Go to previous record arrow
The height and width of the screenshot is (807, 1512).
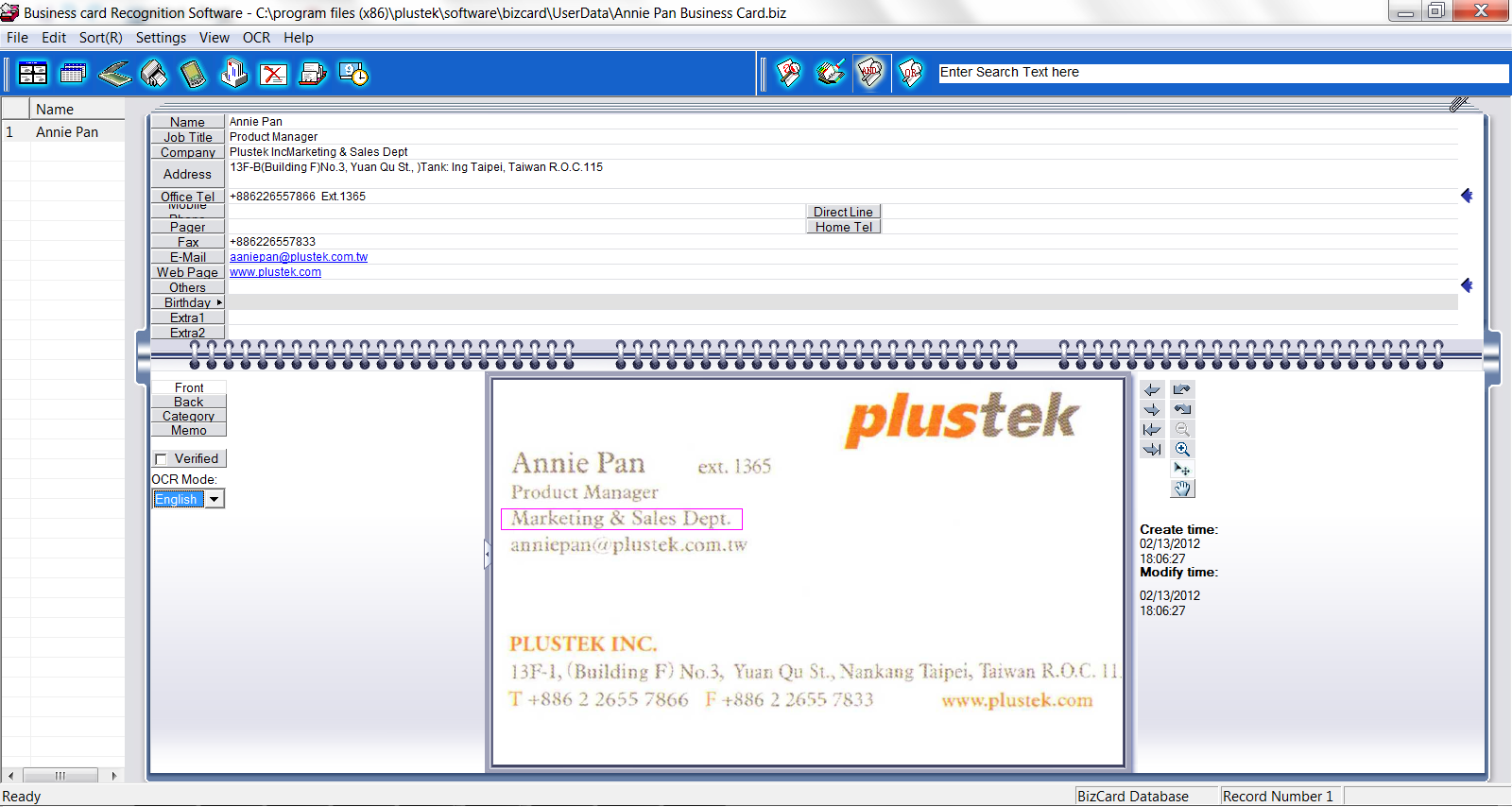click(1152, 389)
